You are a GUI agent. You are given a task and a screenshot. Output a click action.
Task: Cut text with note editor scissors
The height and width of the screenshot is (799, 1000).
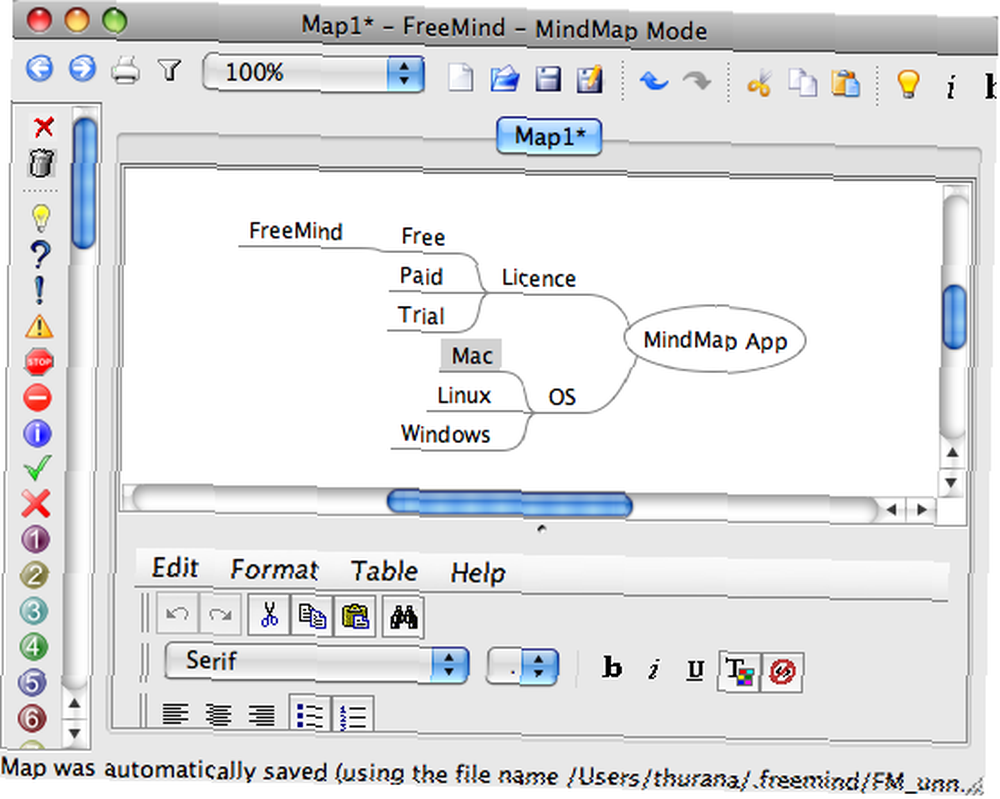269,615
